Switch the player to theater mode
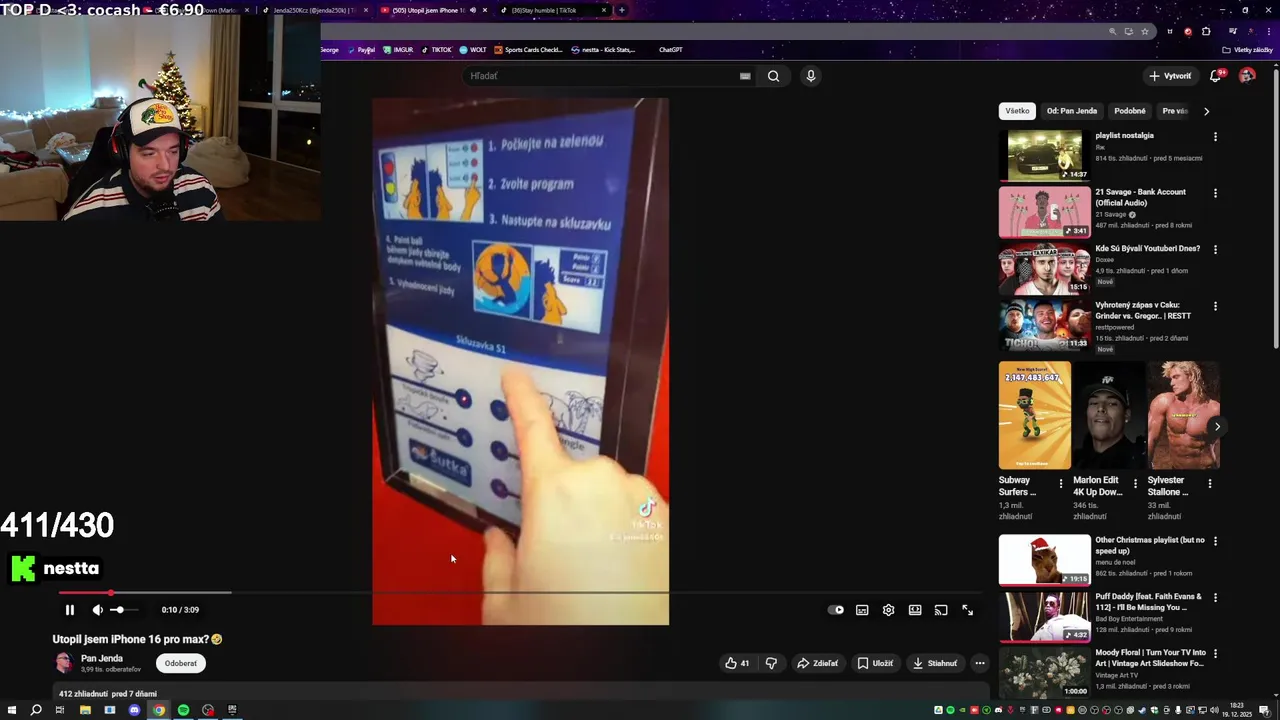This screenshot has width=1280, height=720. [915, 610]
